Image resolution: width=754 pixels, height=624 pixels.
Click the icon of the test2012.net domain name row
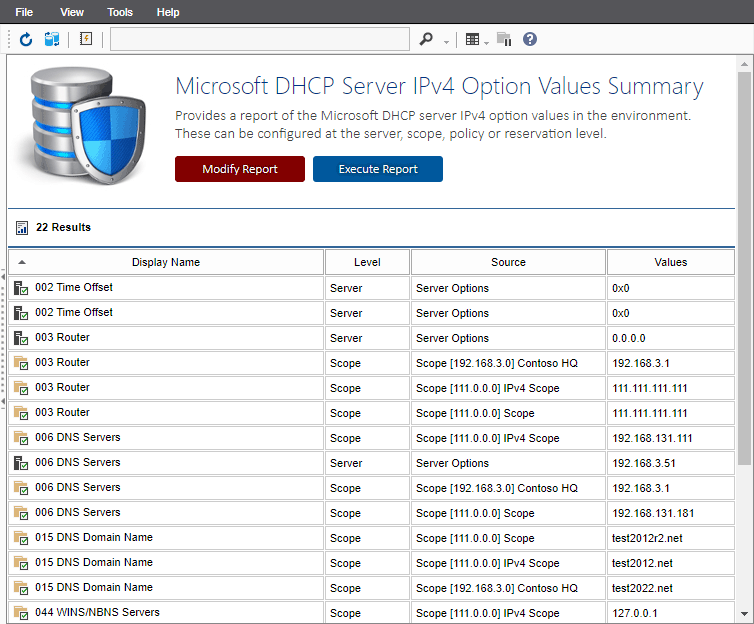tap(21, 563)
